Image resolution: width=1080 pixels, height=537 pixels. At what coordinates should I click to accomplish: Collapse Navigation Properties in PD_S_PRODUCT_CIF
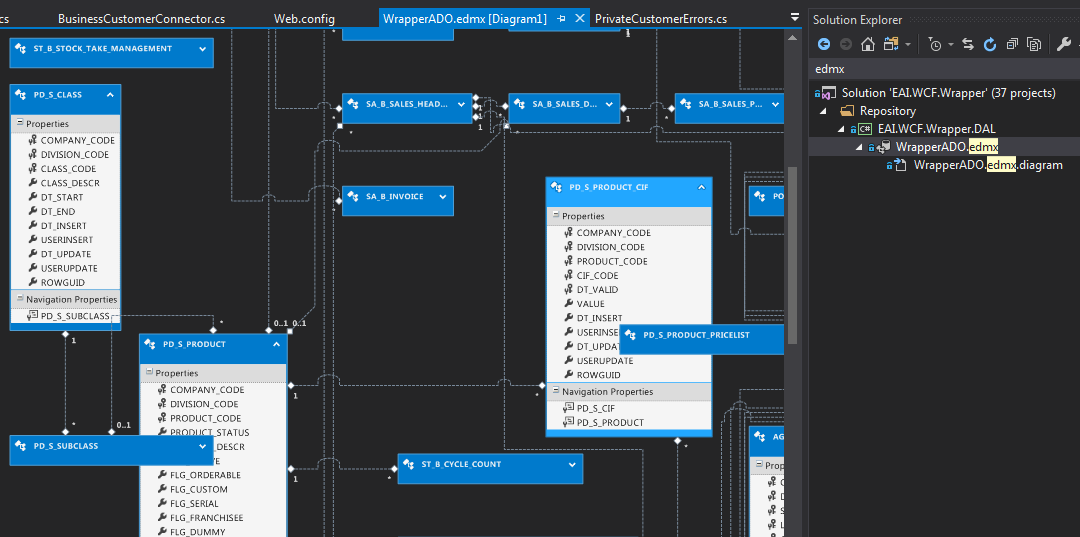click(x=554, y=392)
